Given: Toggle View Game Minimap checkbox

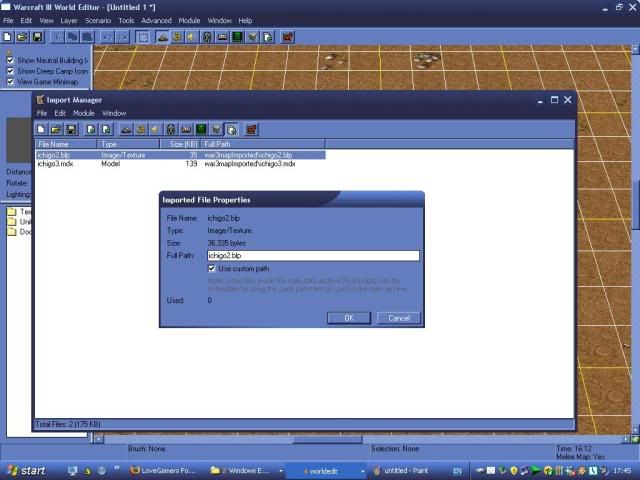Looking at the screenshot, I should pyautogui.click(x=10, y=82).
